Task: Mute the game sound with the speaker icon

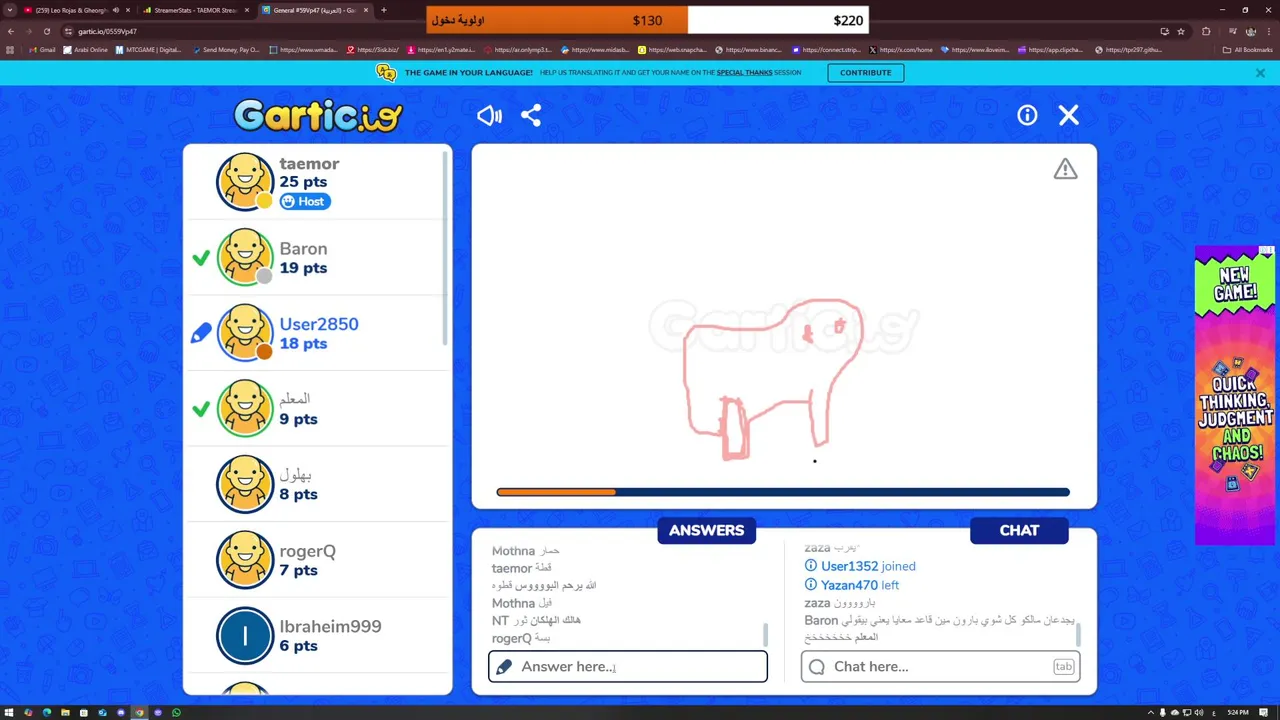Action: (489, 116)
